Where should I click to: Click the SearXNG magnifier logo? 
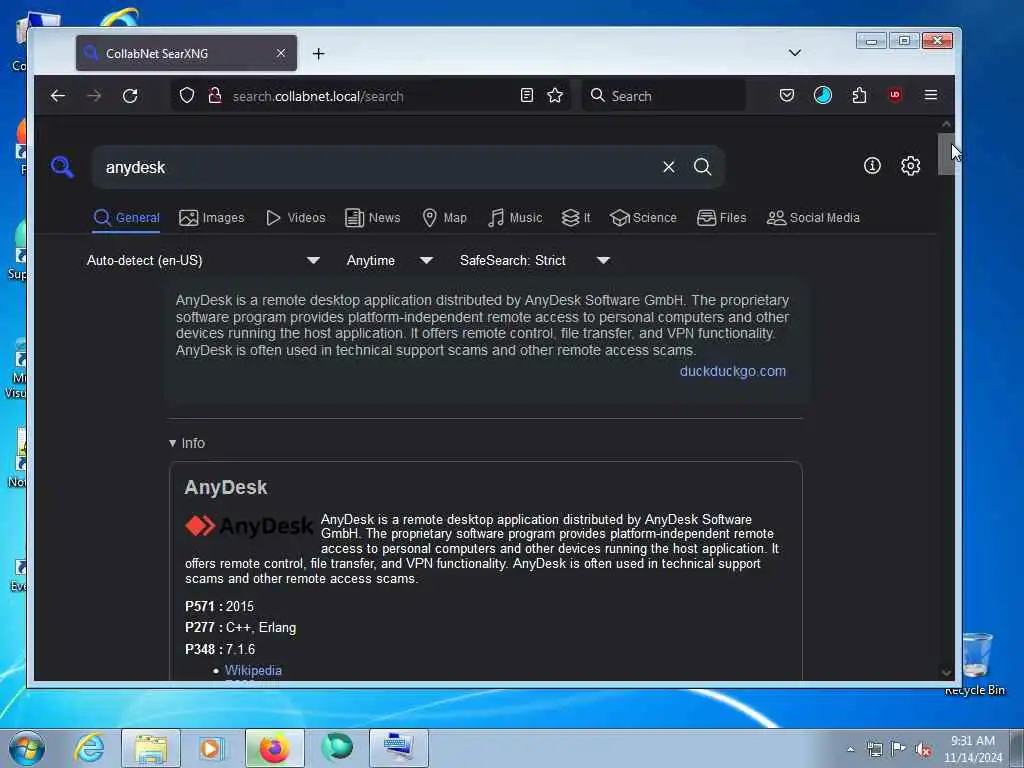62,167
